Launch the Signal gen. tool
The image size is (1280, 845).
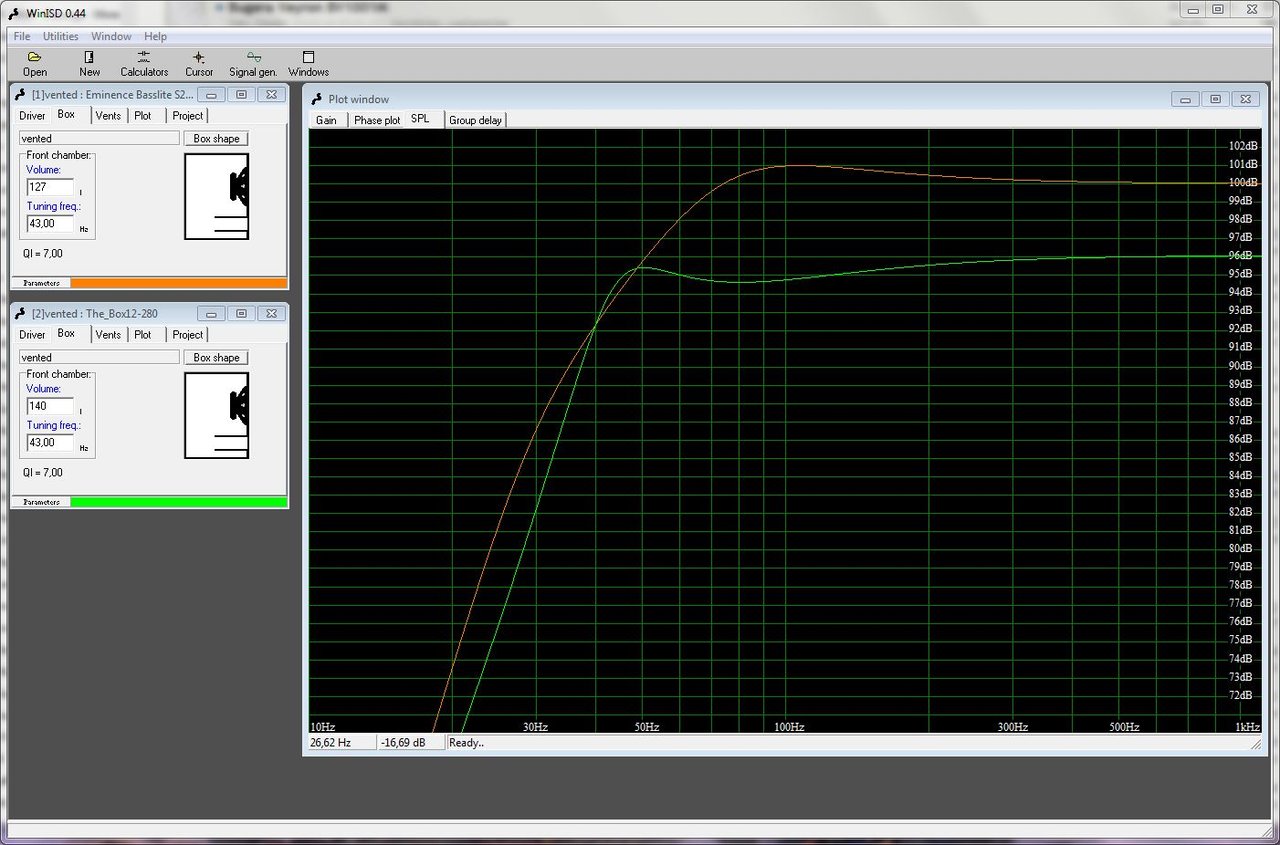pos(253,63)
